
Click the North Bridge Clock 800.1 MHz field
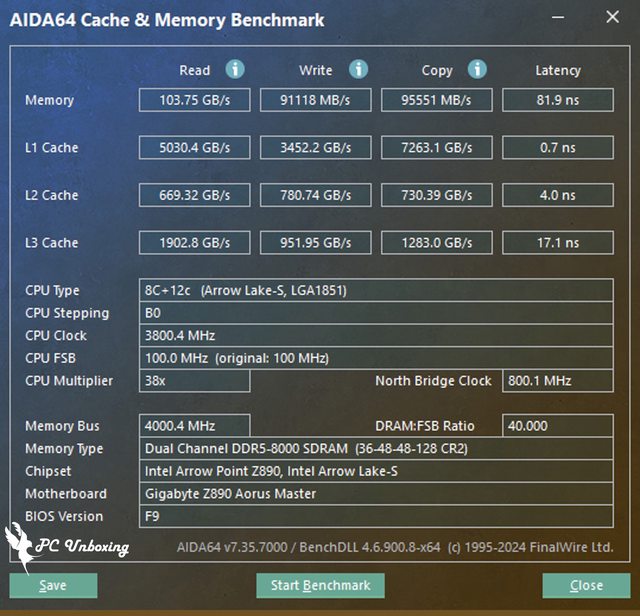557,381
